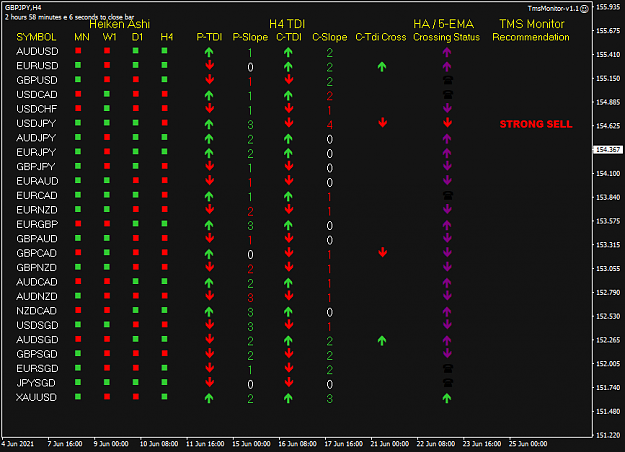The height and width of the screenshot is (452, 625).
Task: Click the STRONG SELL recommendation label
Action: (536, 124)
